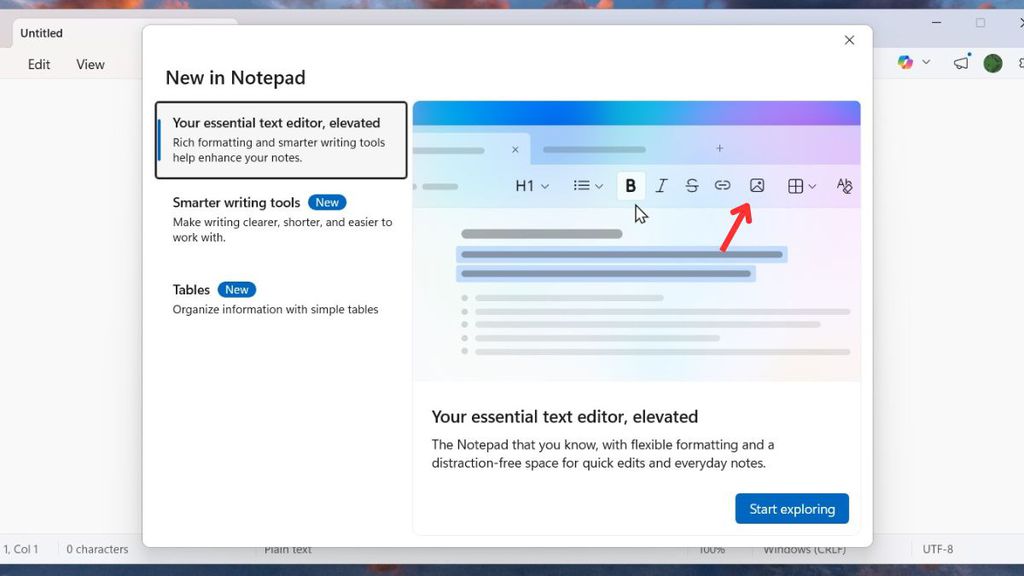This screenshot has width=1024, height=576.
Task: Click the Bold formatting icon
Action: pyautogui.click(x=630, y=186)
